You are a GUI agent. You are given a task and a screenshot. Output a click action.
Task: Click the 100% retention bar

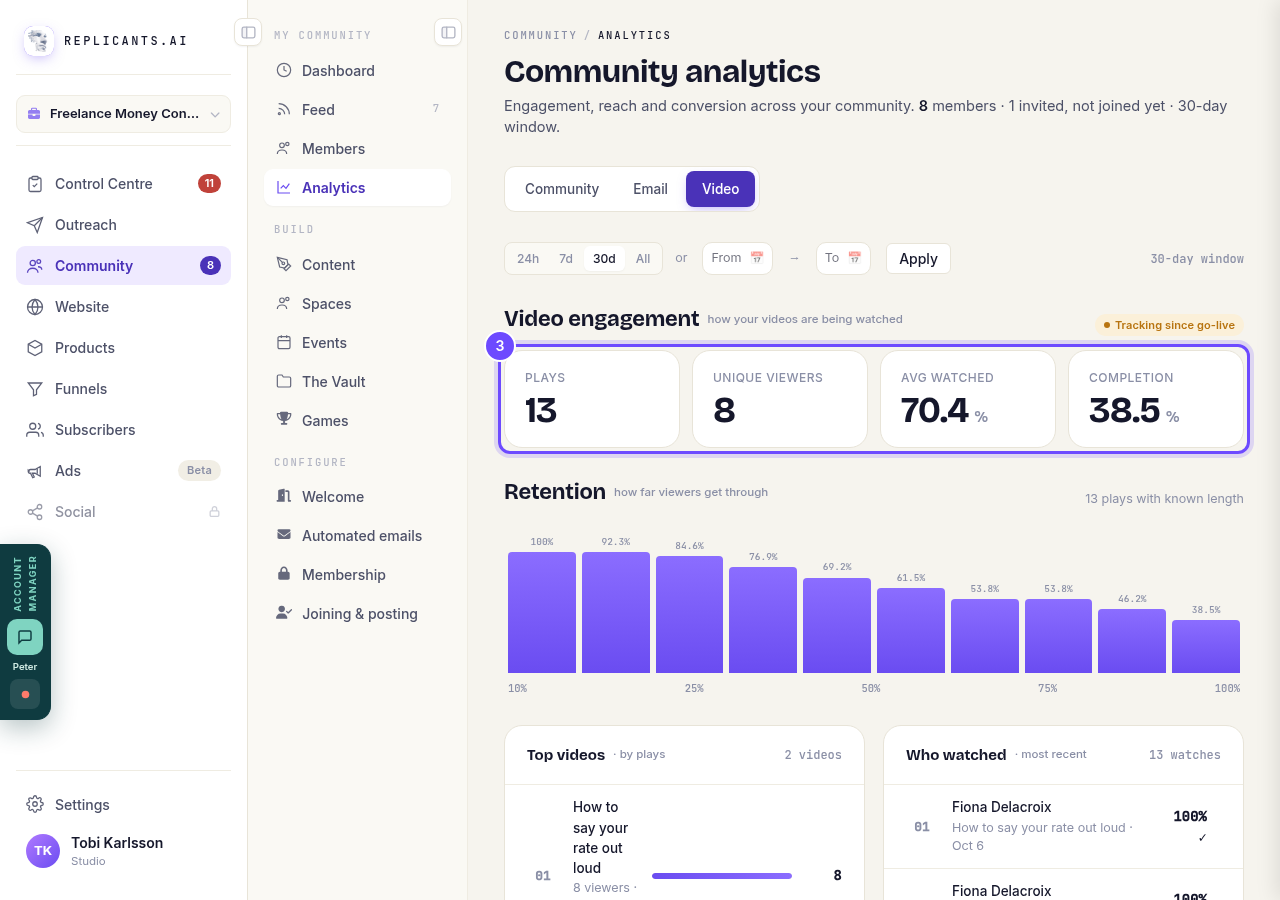[542, 612]
